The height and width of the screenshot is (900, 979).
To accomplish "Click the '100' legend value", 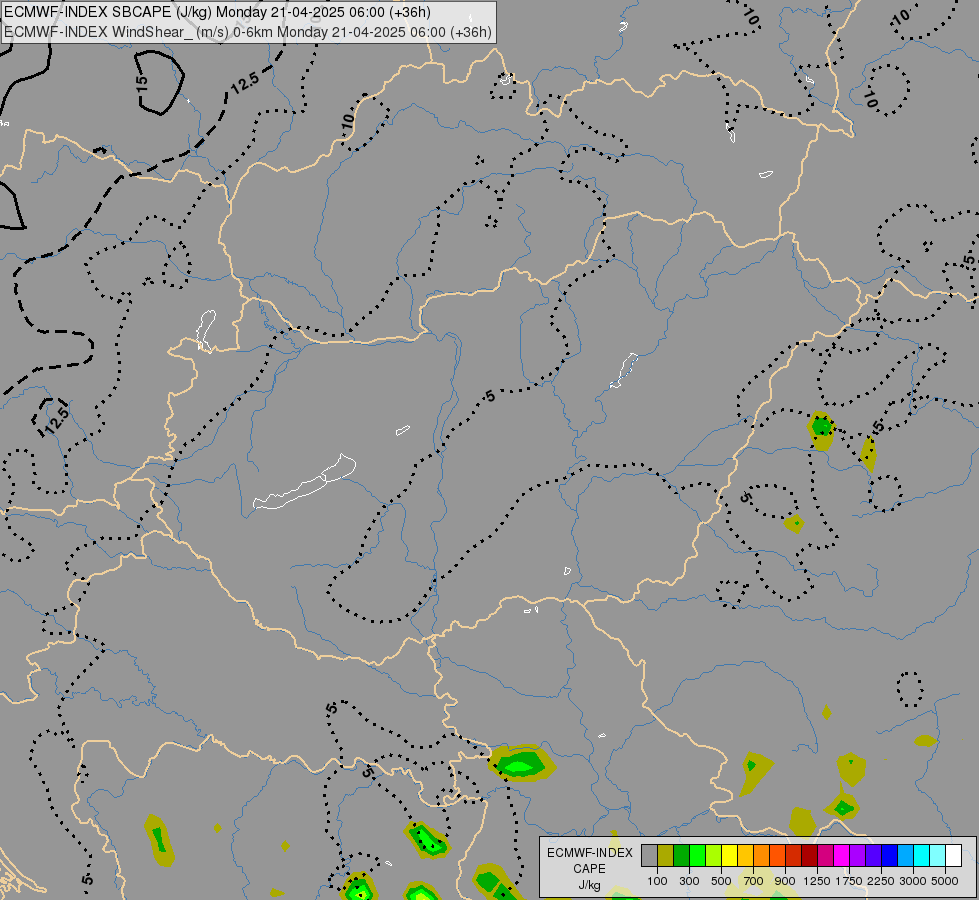I will (x=657, y=881).
